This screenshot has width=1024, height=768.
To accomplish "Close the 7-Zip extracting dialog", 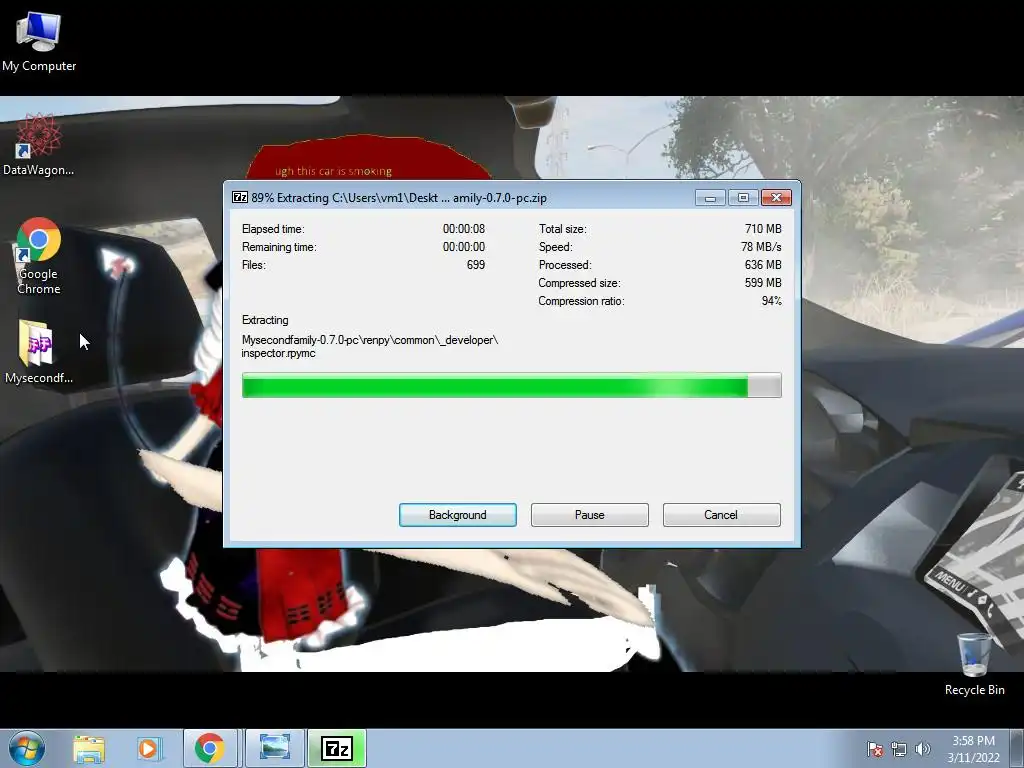I will click(x=776, y=197).
